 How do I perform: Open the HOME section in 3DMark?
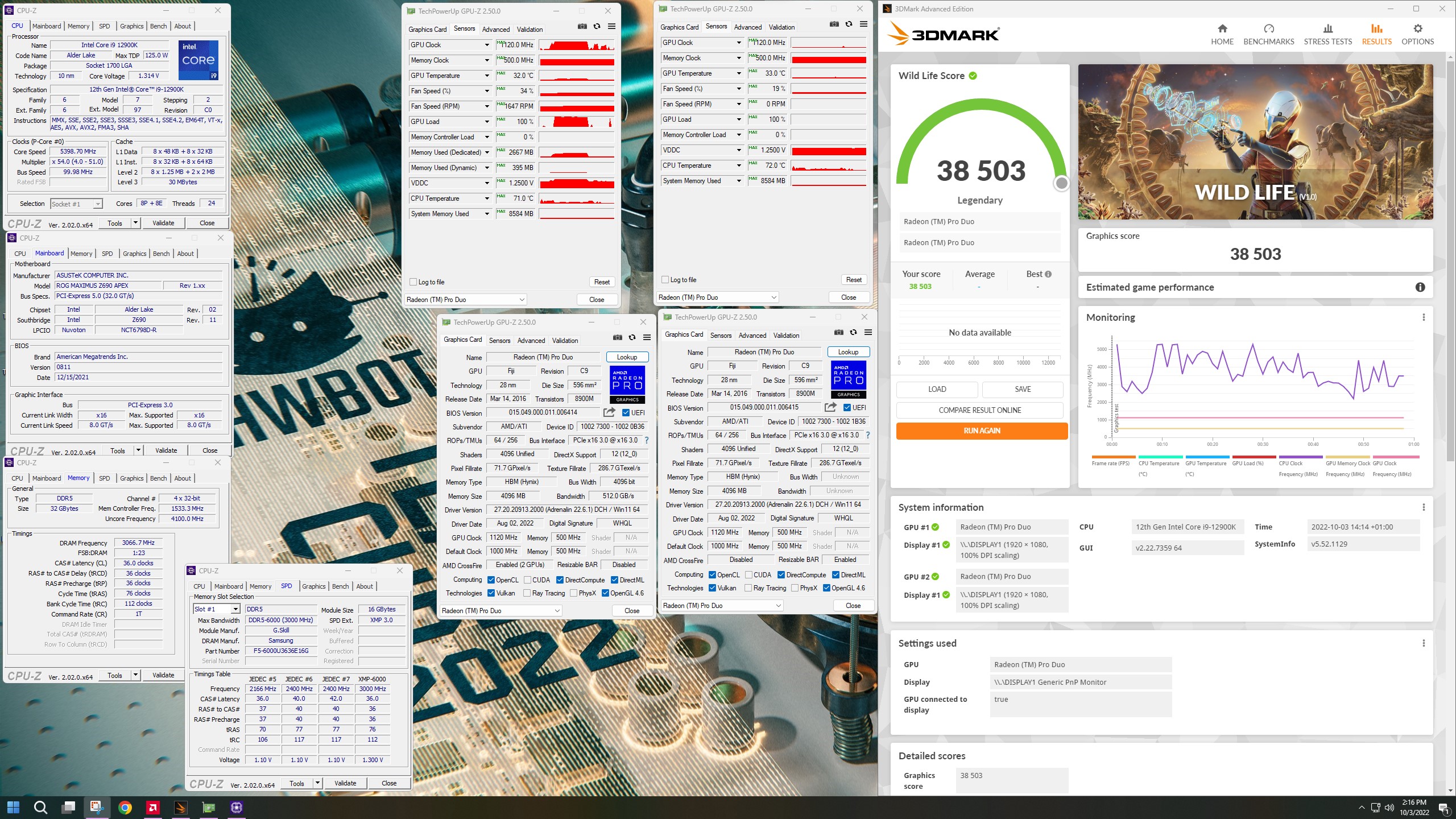[1222, 35]
